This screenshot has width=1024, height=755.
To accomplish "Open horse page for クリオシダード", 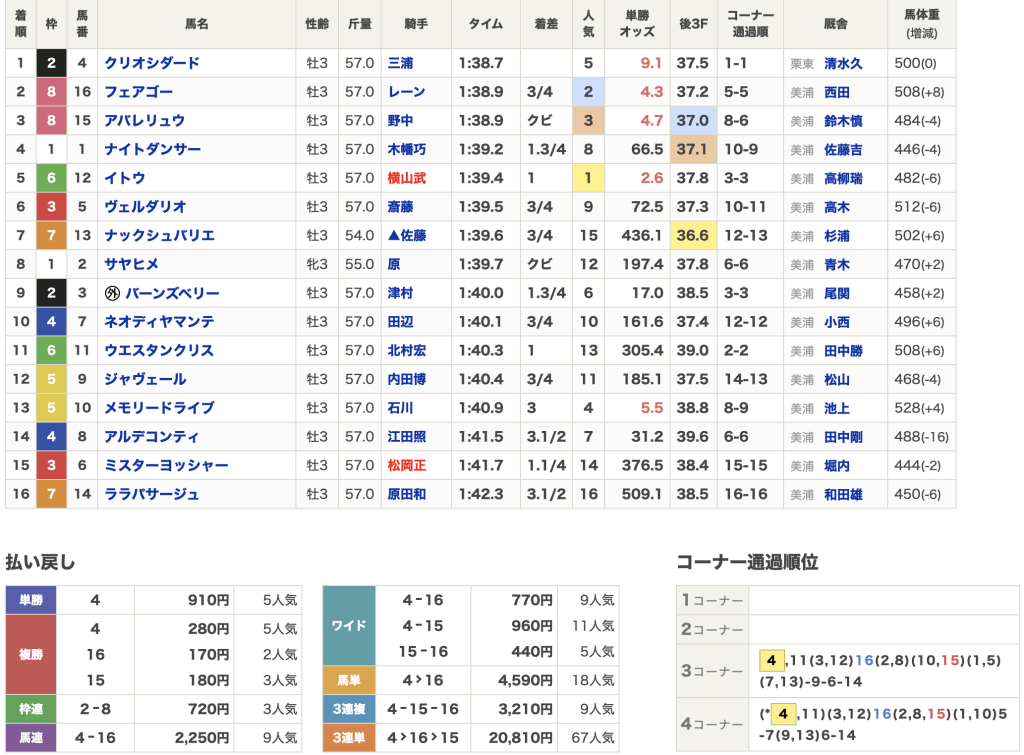I will point(152,63).
